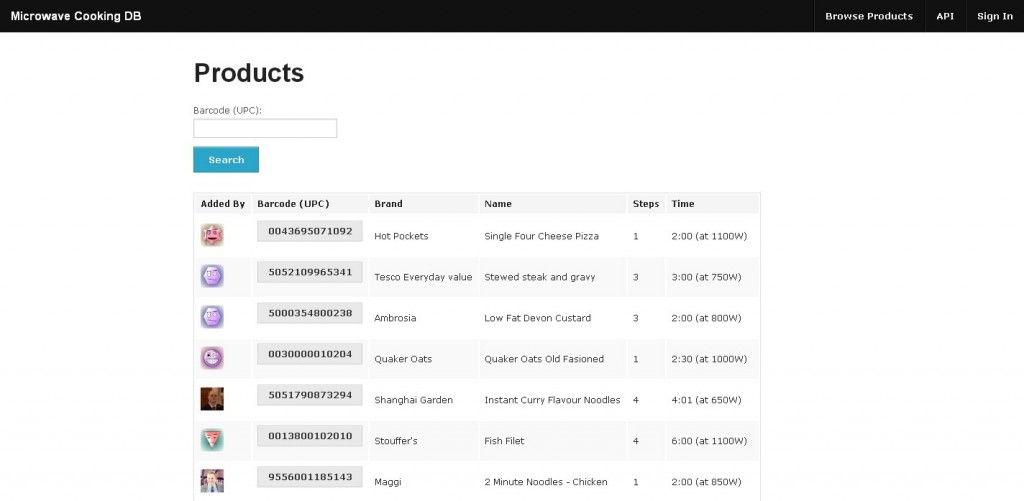Image resolution: width=1024 pixels, height=501 pixels.
Task: Click the avatar in Tesco Everyday value row
Action: [212, 276]
